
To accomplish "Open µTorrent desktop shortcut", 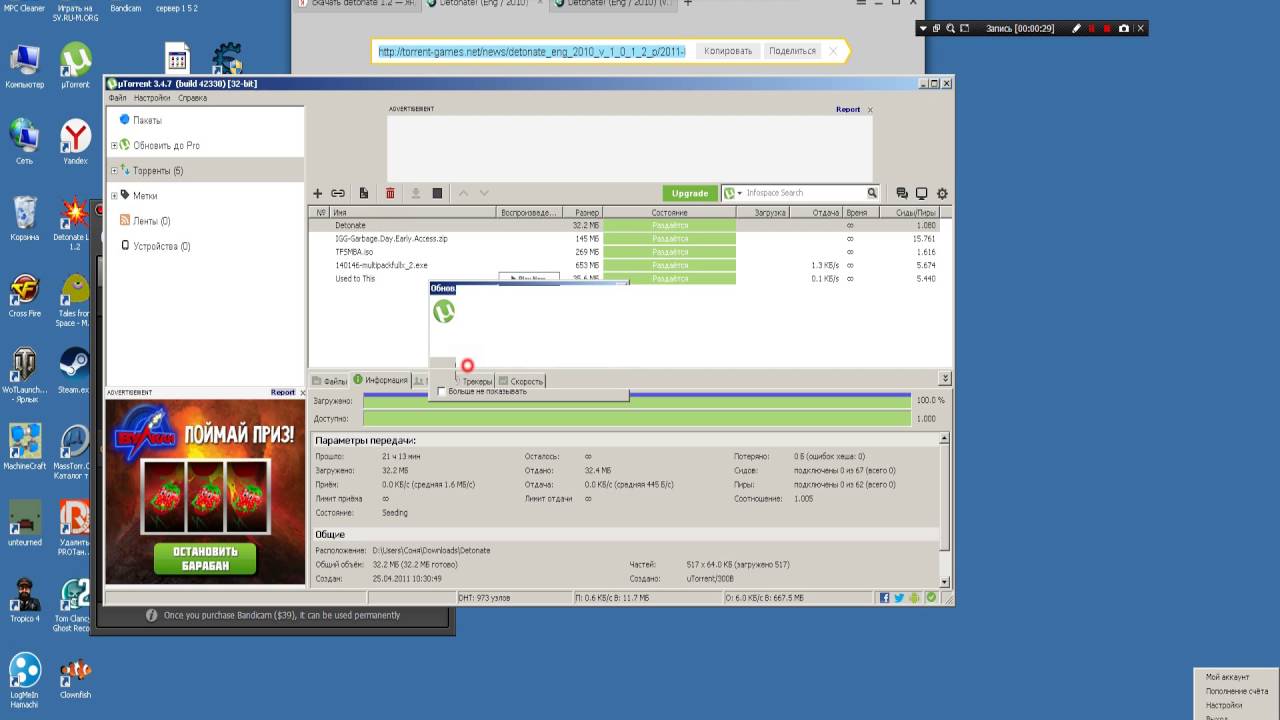I will pos(75,65).
